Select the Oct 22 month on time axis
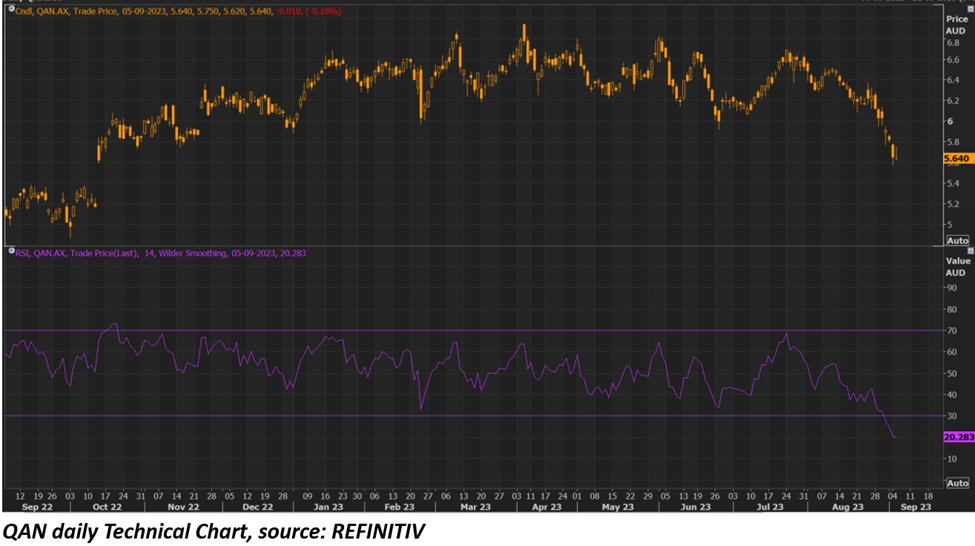Screen dimensions: 975x546 85,507
